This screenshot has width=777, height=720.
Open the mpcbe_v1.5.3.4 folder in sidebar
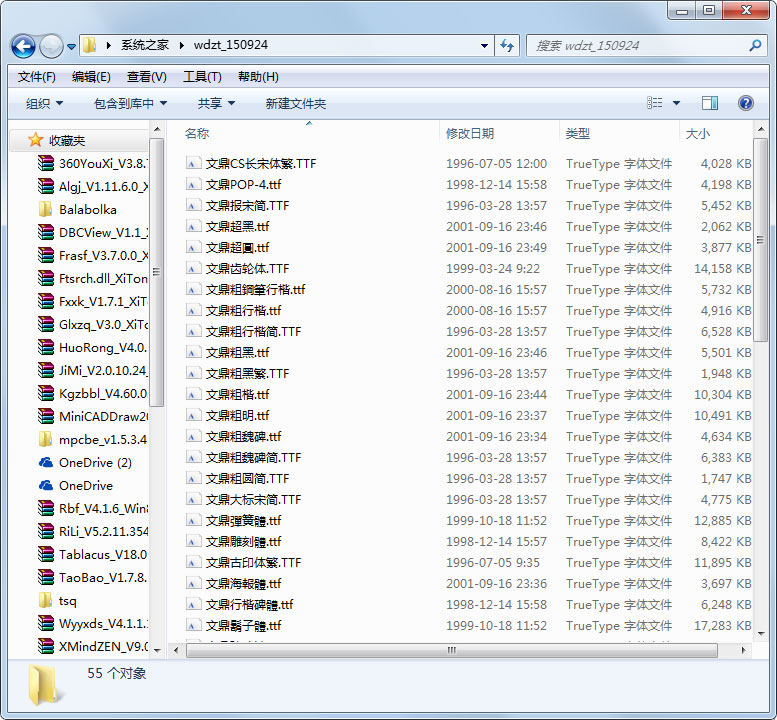(x=93, y=440)
